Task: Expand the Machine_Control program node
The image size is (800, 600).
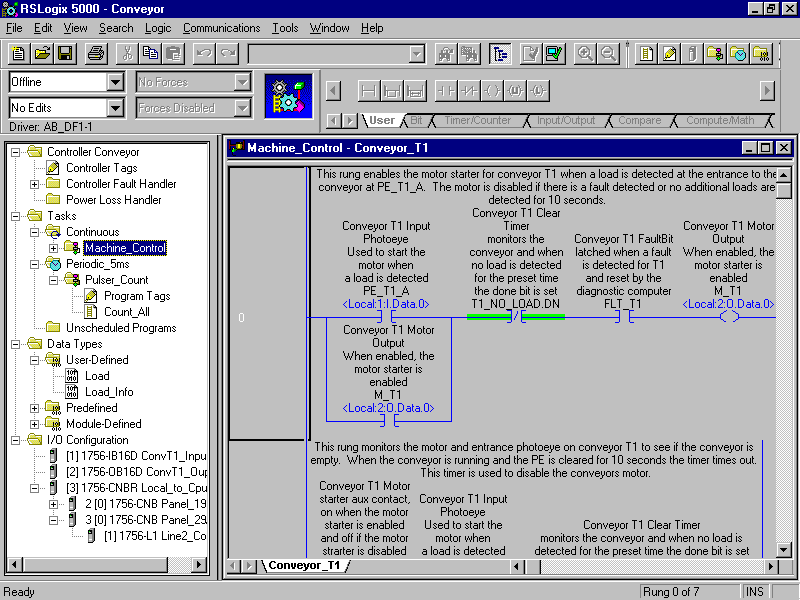Action: [54, 248]
